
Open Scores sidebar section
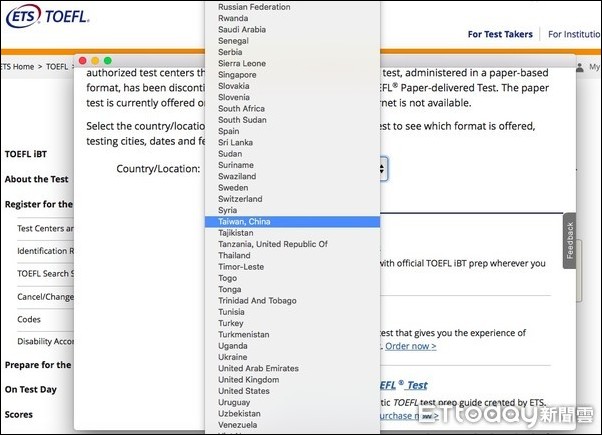pyautogui.click(x=19, y=415)
